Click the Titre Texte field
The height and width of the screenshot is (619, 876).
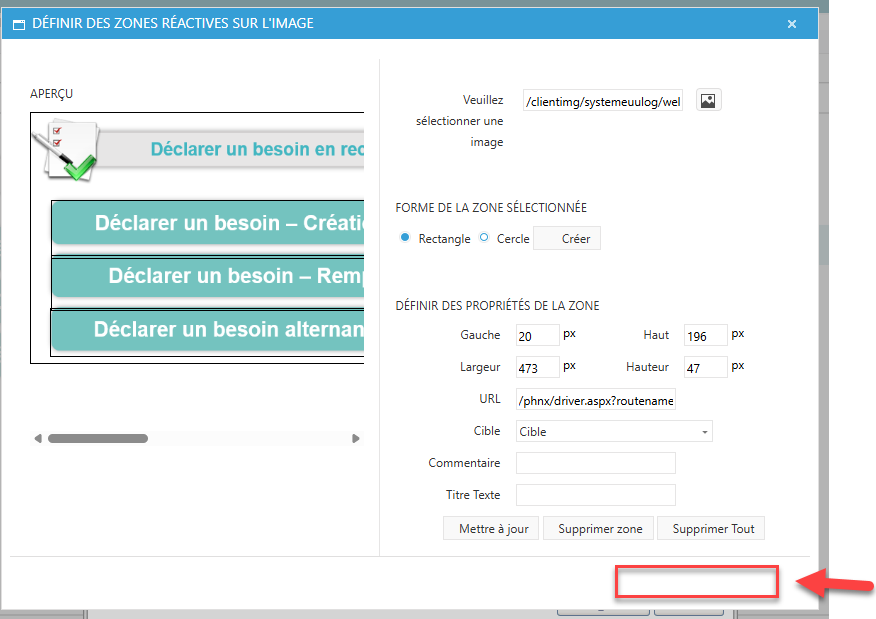coord(596,495)
